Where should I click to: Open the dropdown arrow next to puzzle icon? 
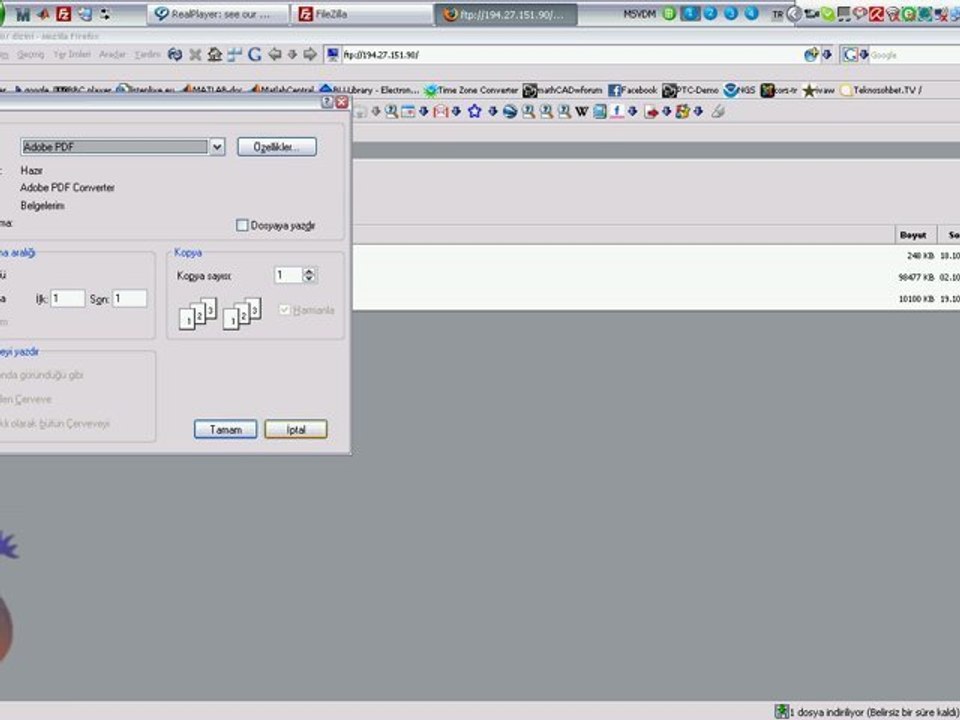click(x=698, y=111)
